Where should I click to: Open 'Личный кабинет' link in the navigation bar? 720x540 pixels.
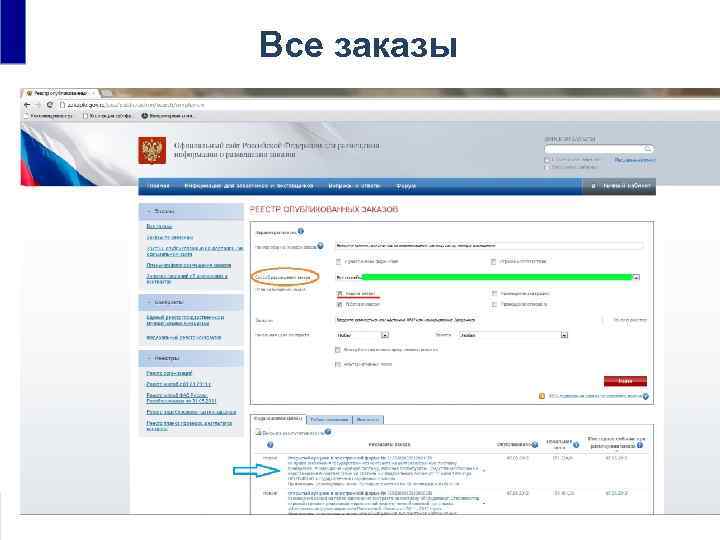tap(627, 186)
